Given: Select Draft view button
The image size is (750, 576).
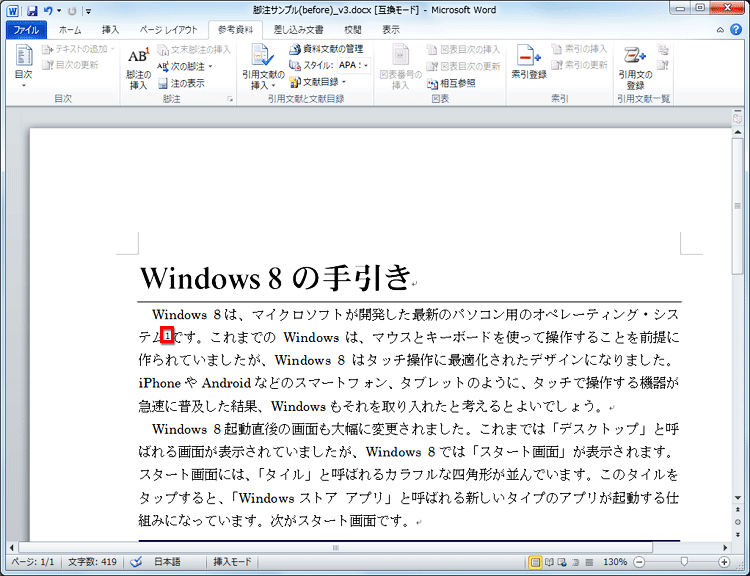Looking at the screenshot, I should pyautogui.click(x=589, y=562).
